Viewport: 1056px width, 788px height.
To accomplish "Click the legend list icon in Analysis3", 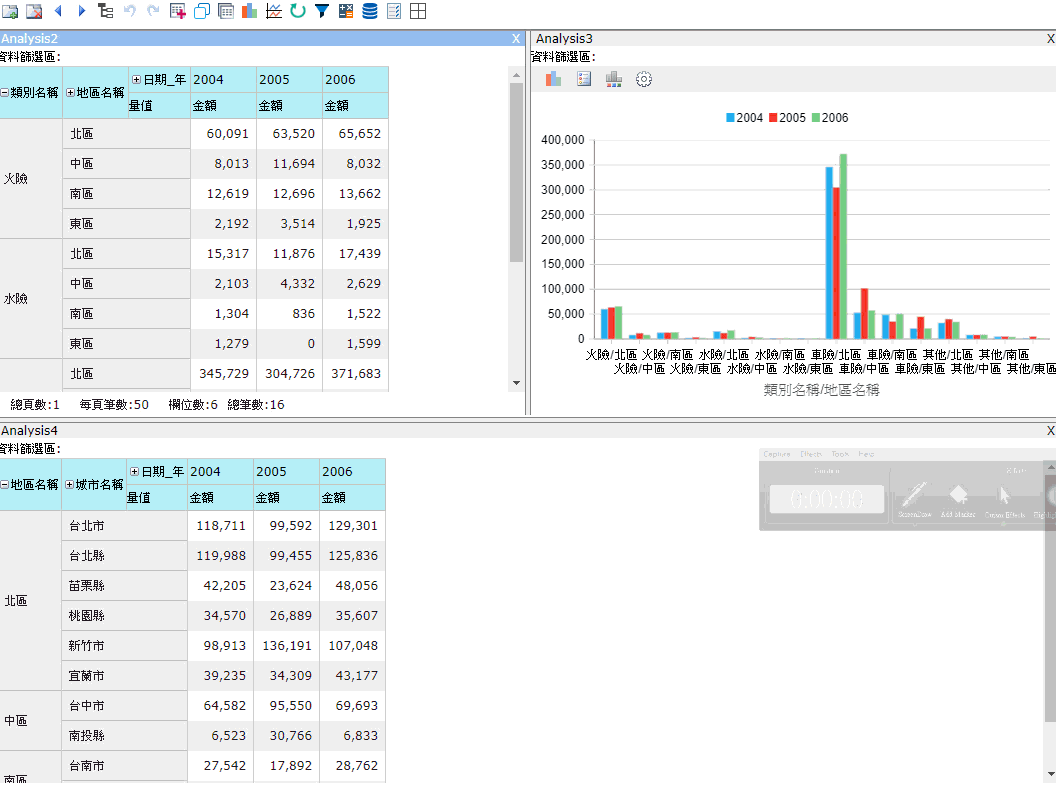I will click(x=584, y=79).
